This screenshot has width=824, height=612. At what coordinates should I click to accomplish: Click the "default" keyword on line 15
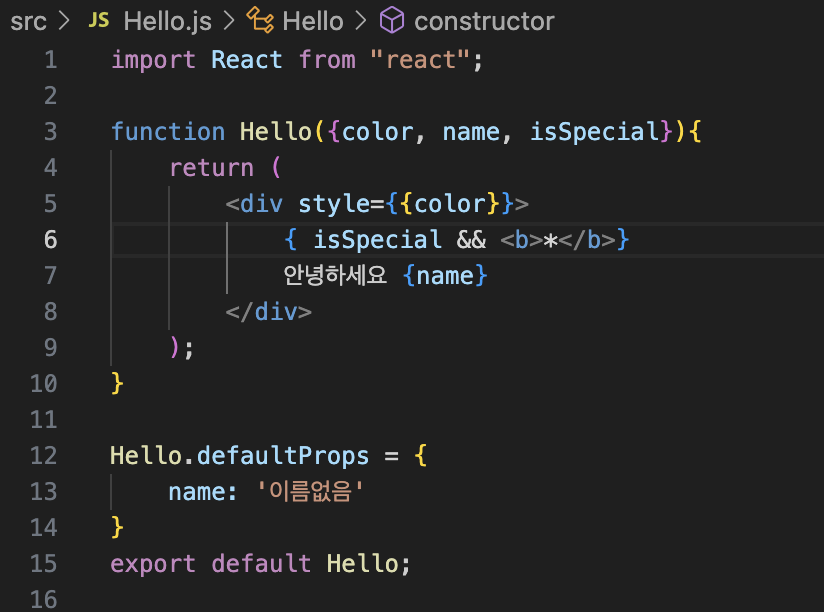click(x=261, y=564)
